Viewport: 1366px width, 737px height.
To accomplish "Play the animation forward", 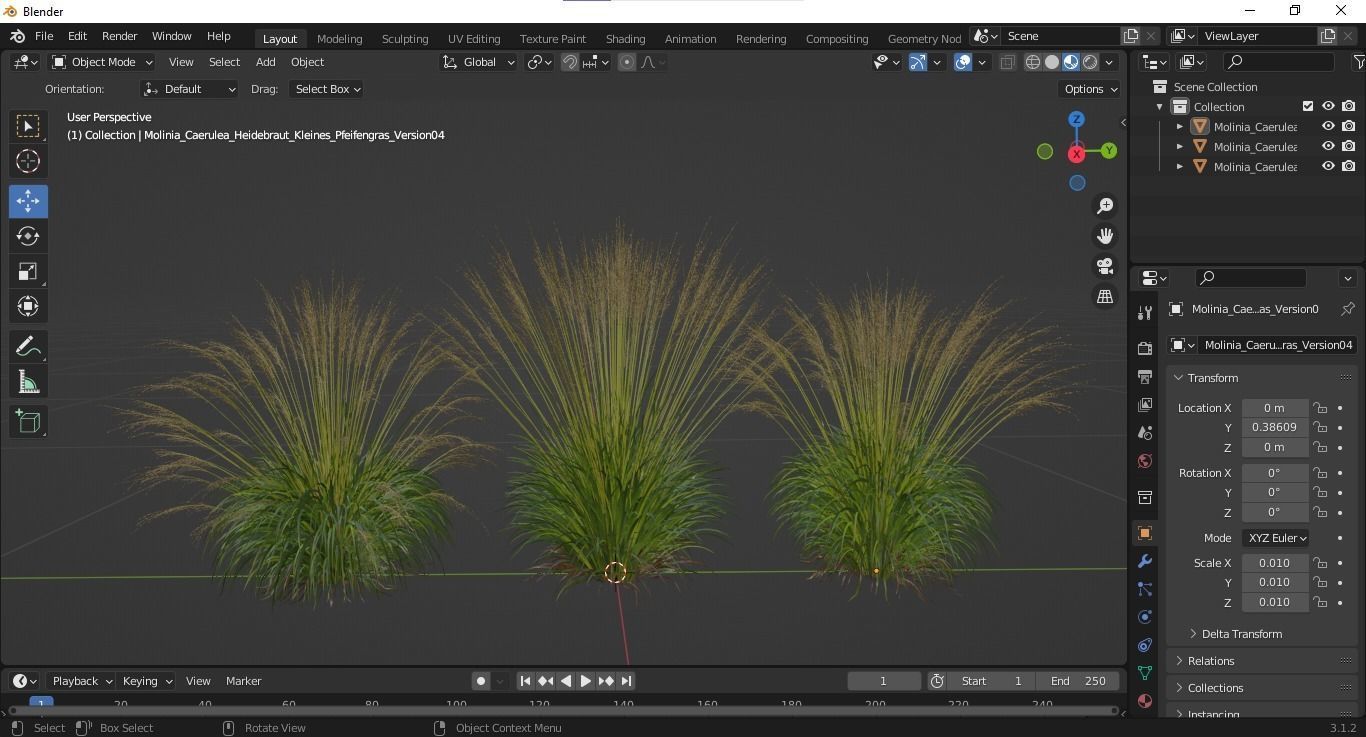I will (586, 681).
